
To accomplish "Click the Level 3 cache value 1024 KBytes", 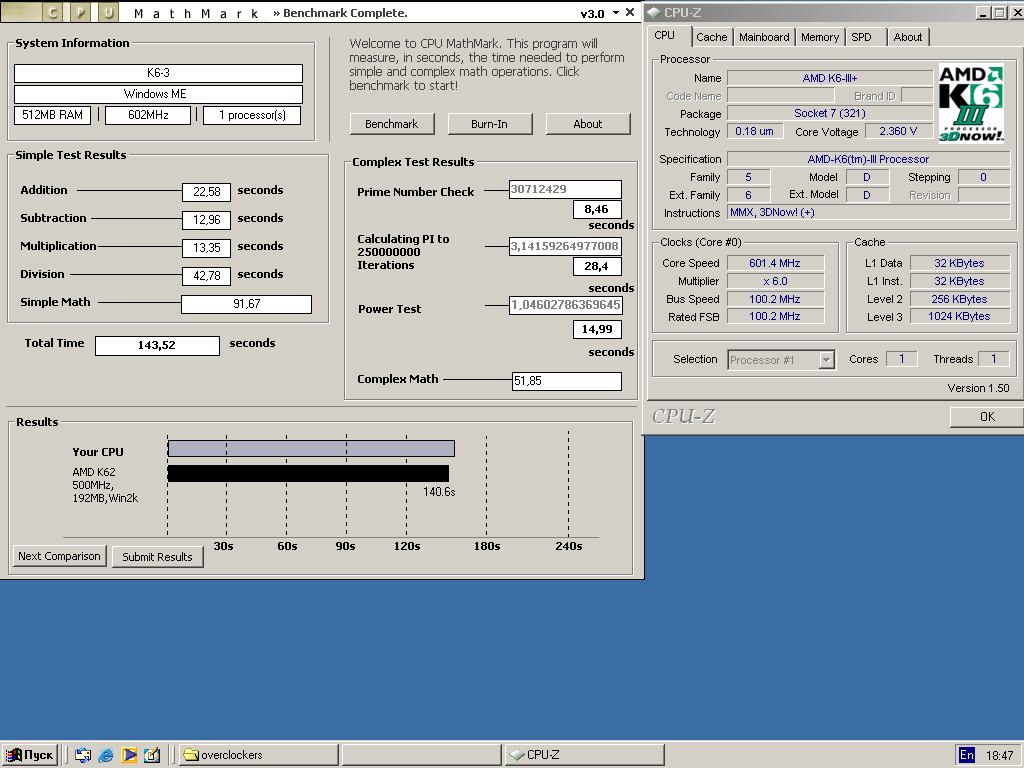I will [x=959, y=317].
